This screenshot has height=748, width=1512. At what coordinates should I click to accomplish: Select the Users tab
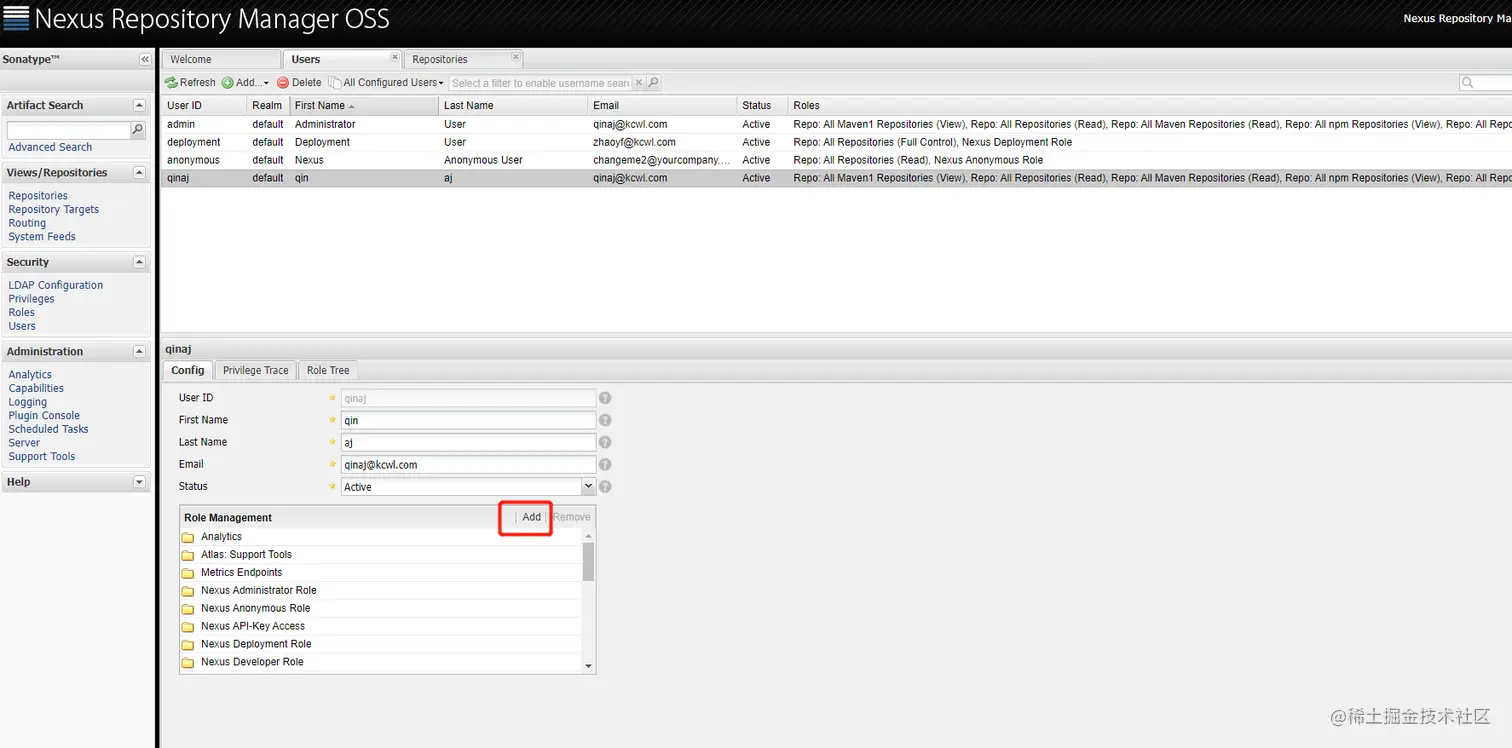[x=342, y=59]
